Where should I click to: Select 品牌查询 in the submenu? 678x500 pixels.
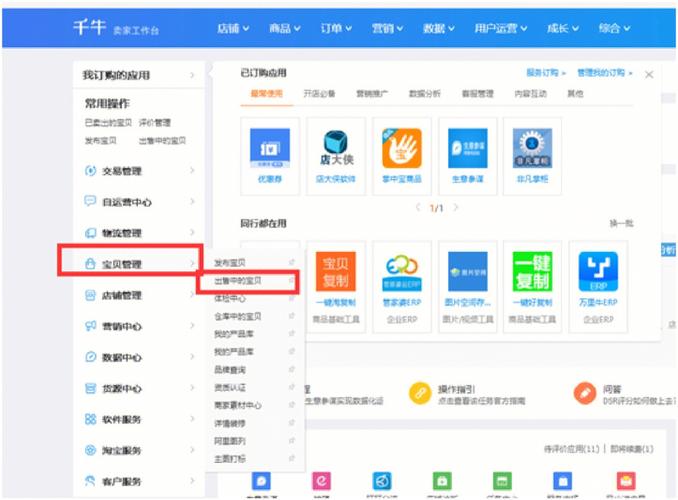(230, 369)
